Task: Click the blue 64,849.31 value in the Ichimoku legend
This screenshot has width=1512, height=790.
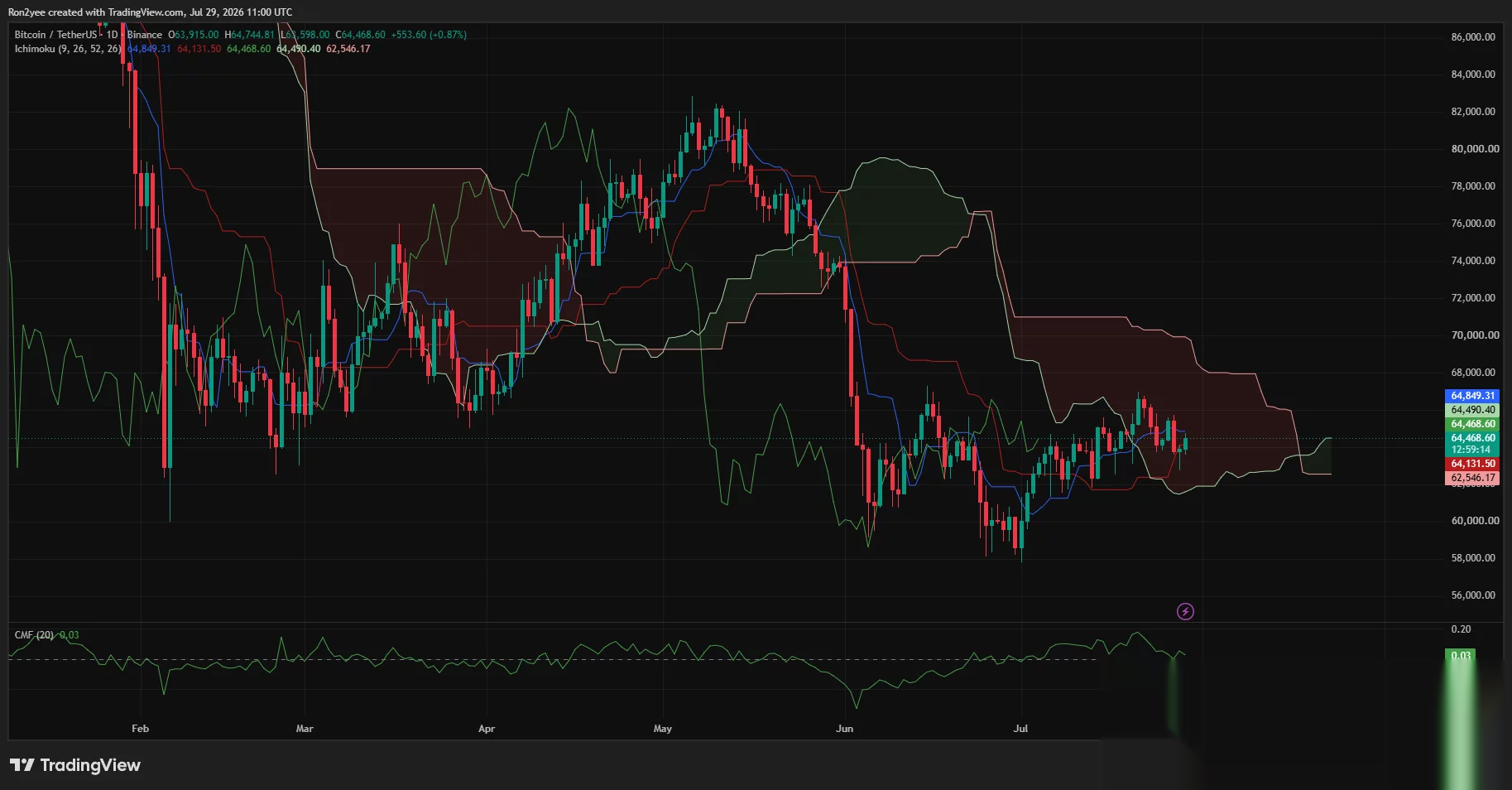Action: coord(149,49)
